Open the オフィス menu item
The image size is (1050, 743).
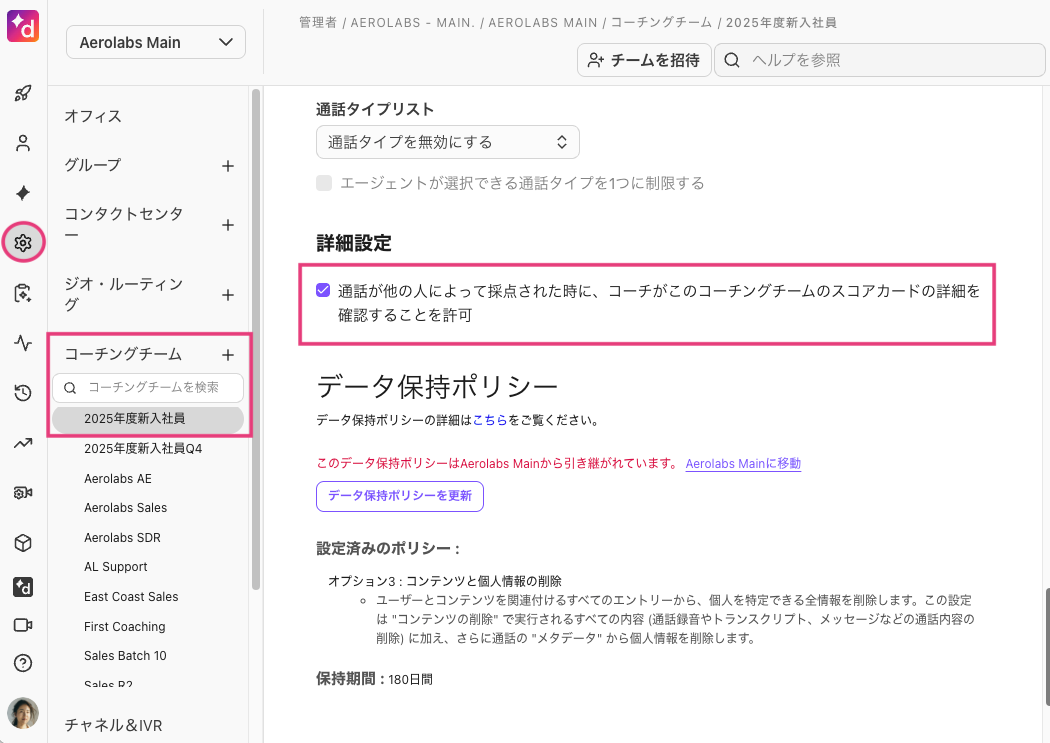pos(93,116)
